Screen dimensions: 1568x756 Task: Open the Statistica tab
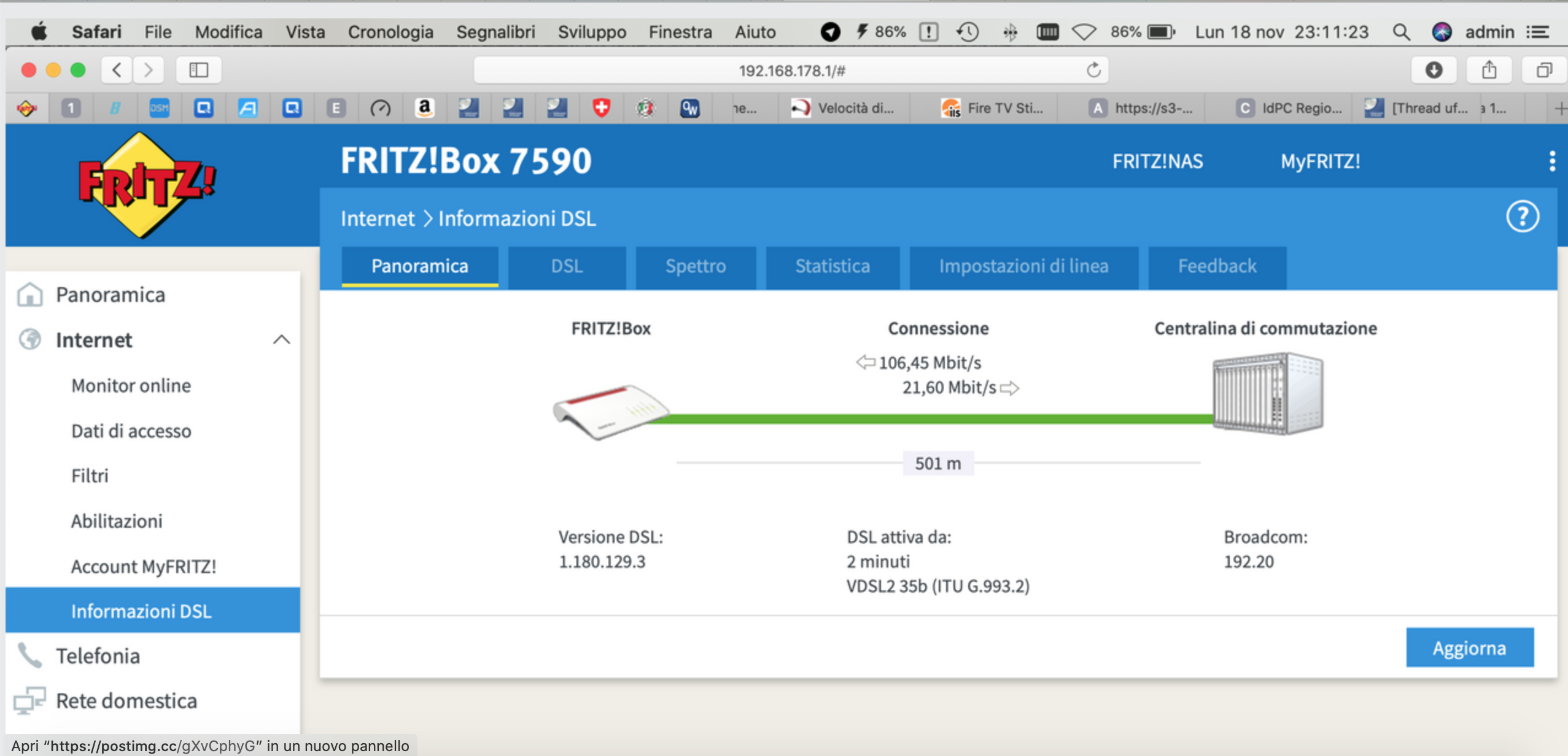coord(832,266)
